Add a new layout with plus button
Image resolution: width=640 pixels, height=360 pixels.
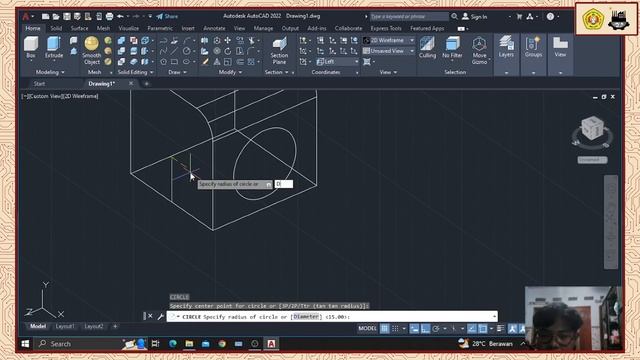115,326
